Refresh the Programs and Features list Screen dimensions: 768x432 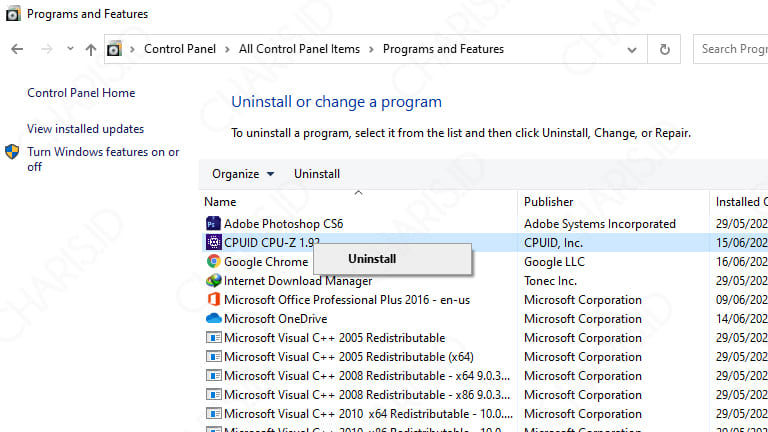(x=664, y=49)
